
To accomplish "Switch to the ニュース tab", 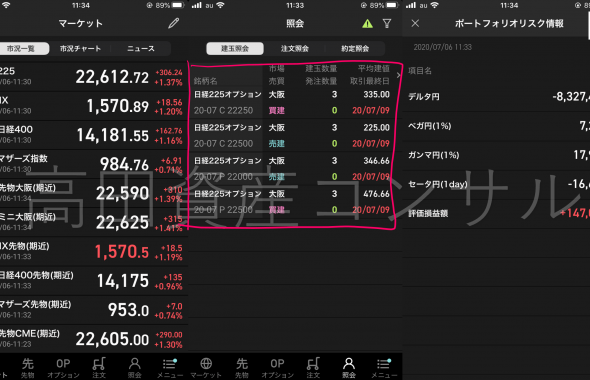I will pos(141,49).
